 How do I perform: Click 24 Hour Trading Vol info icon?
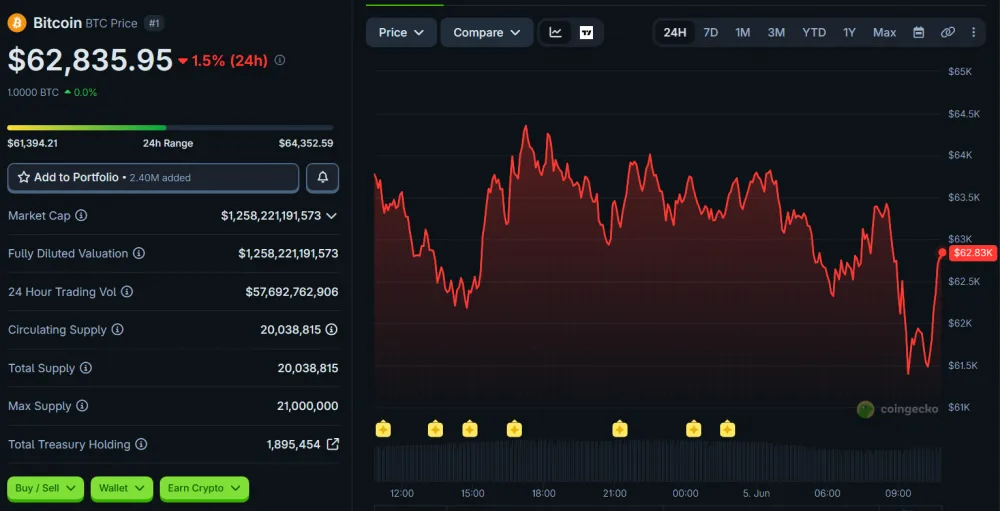[x=127, y=292]
